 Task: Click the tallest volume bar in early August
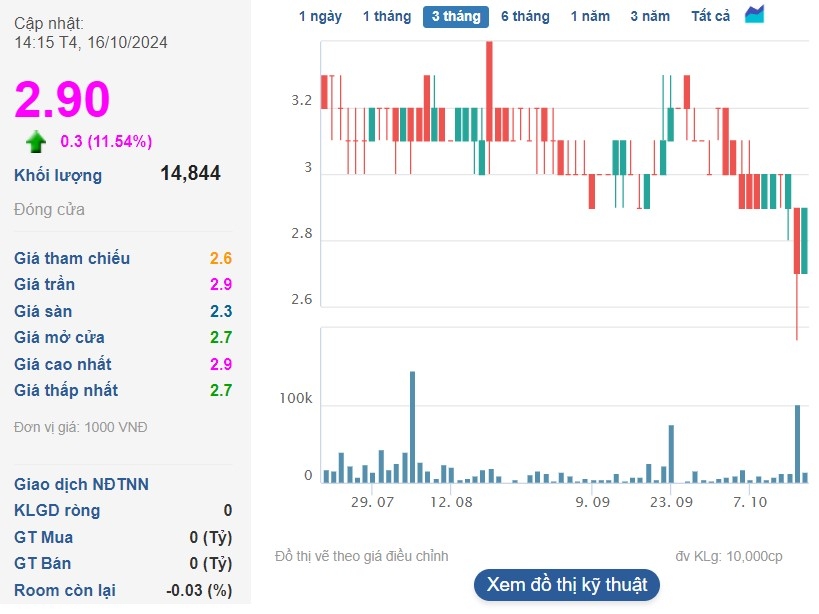(412, 427)
